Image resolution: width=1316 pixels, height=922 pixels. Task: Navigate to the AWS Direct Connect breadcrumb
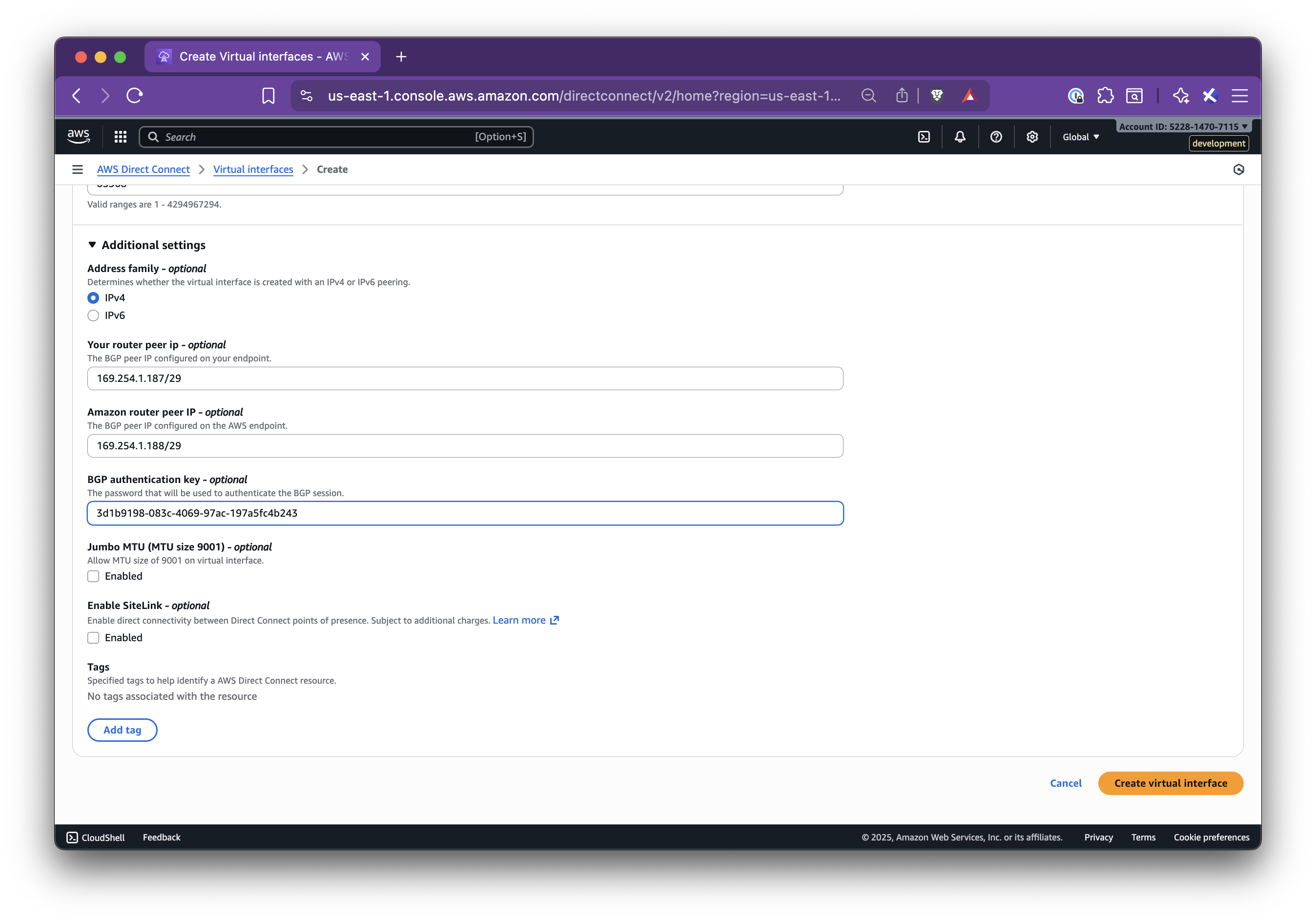143,169
